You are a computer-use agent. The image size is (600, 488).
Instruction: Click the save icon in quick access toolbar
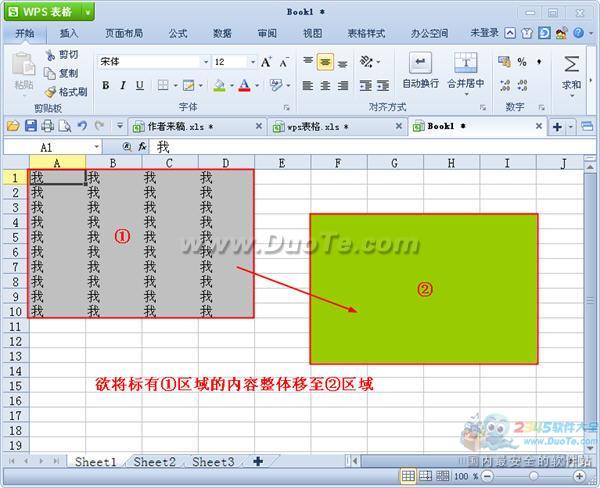31,126
